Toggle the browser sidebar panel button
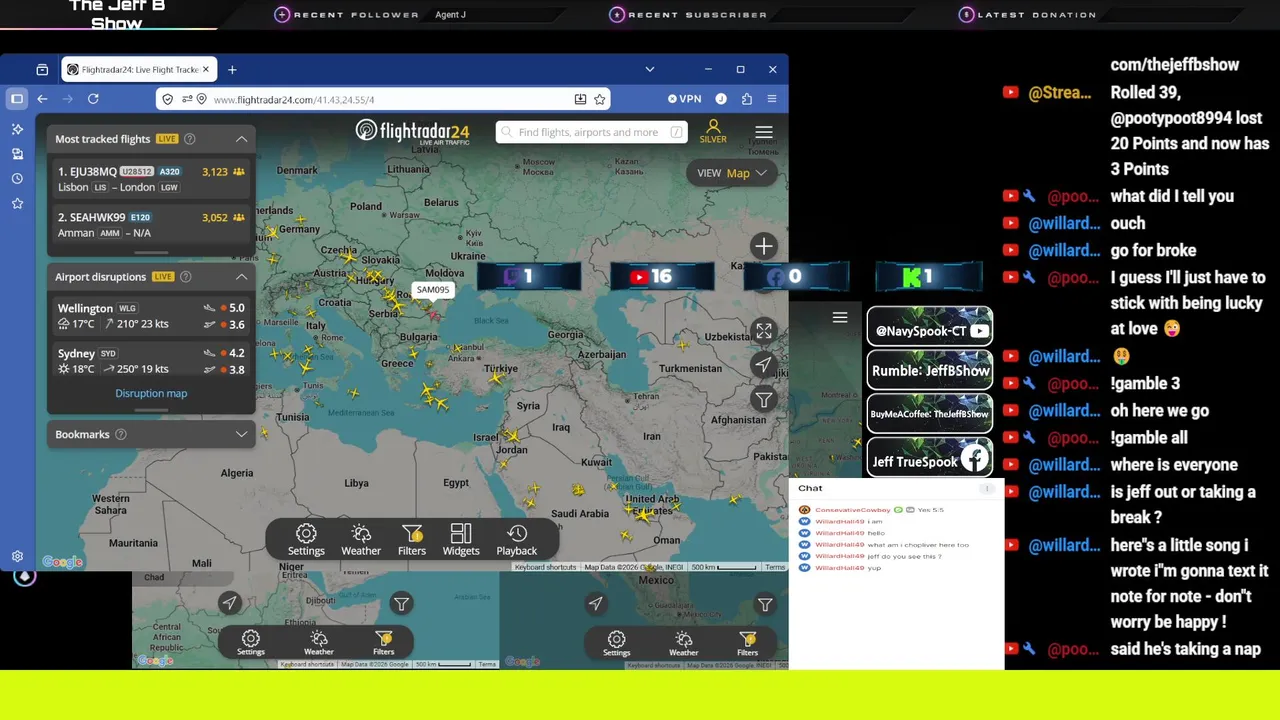Screen dimensions: 1280x720 pyautogui.click(x=17, y=99)
